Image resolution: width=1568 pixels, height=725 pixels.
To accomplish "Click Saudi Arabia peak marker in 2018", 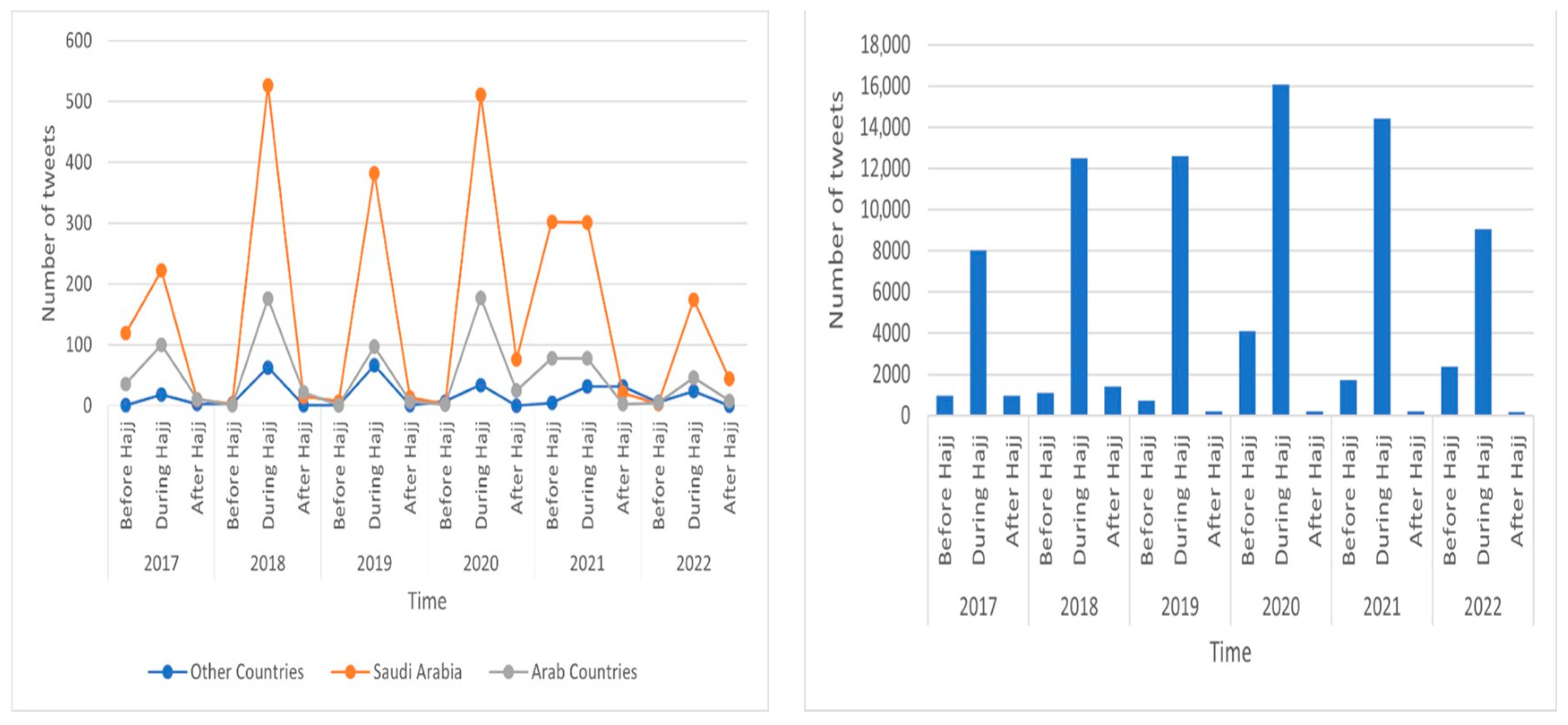I will tap(268, 86).
